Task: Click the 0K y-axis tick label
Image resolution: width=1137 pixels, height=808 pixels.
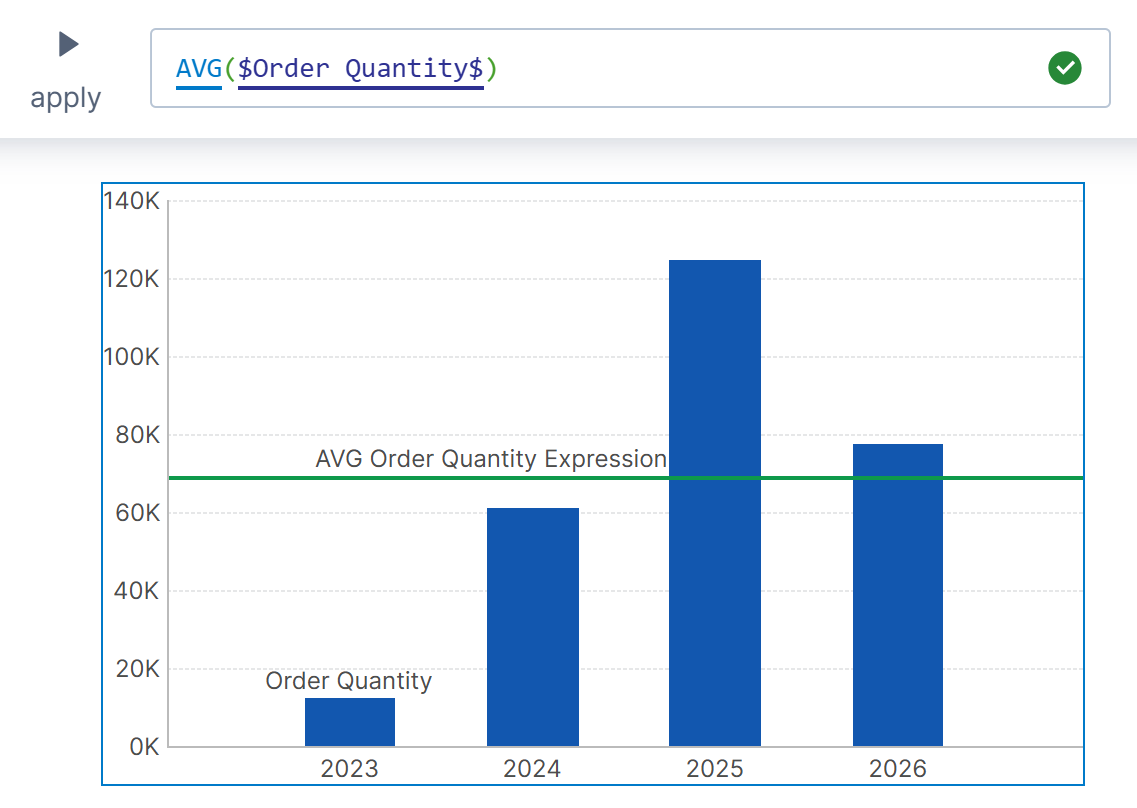Action: coord(143,747)
